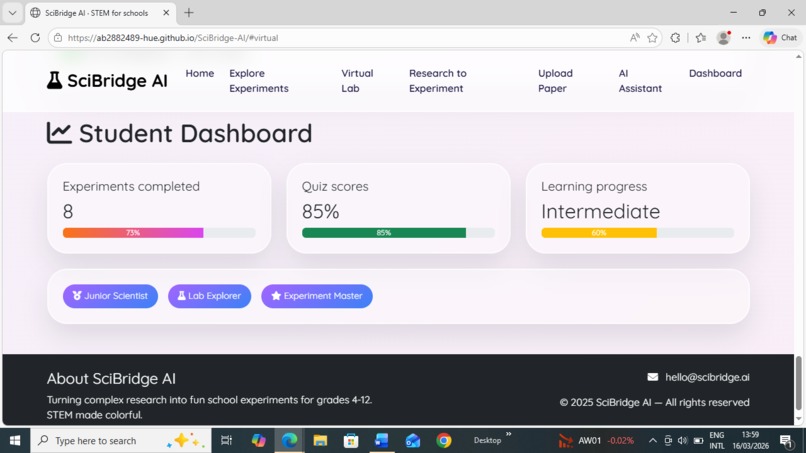Screen dimensions: 806x453
Task: Add page to favorites star icon
Action: (x=652, y=38)
